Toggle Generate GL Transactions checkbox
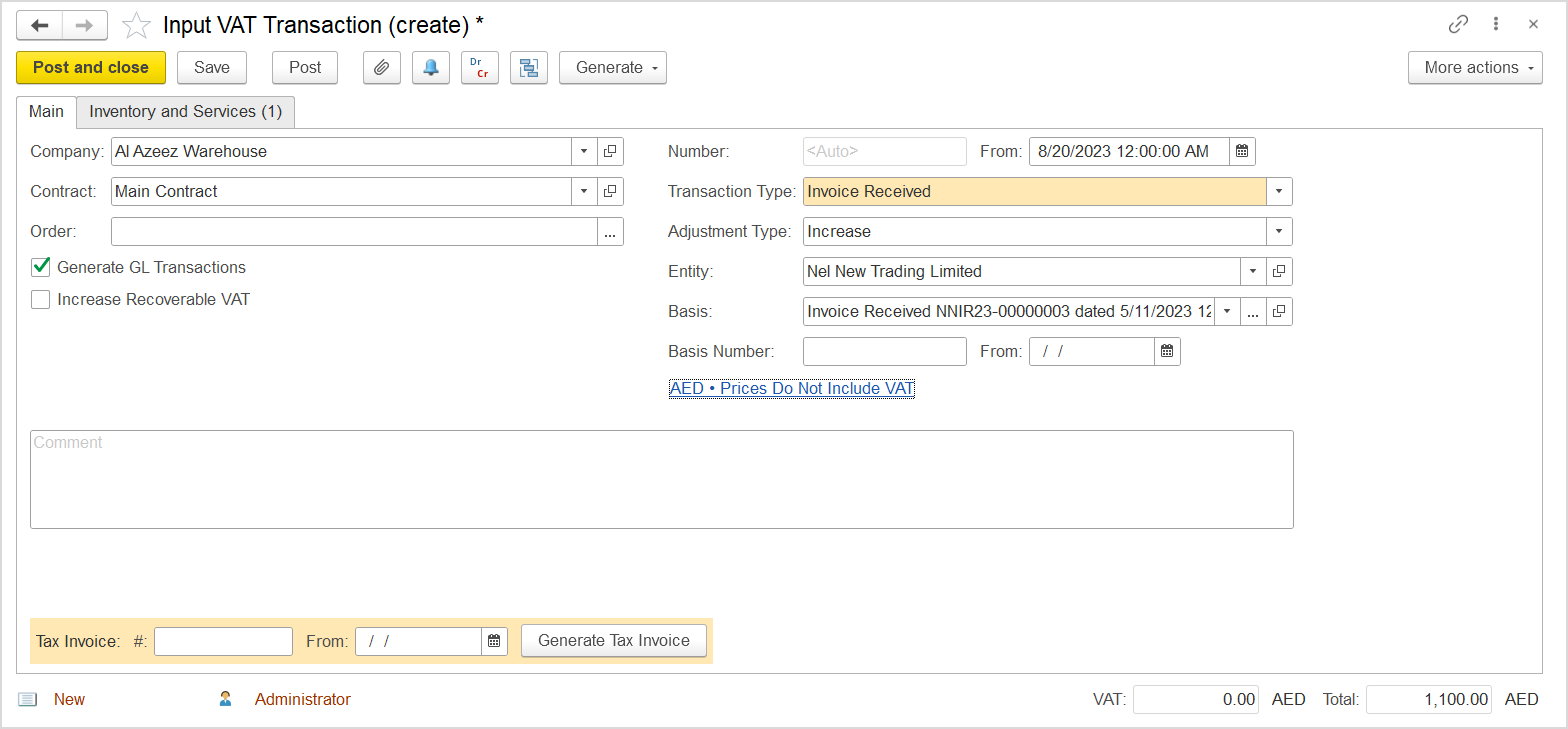This screenshot has height=729, width=1568. [41, 267]
